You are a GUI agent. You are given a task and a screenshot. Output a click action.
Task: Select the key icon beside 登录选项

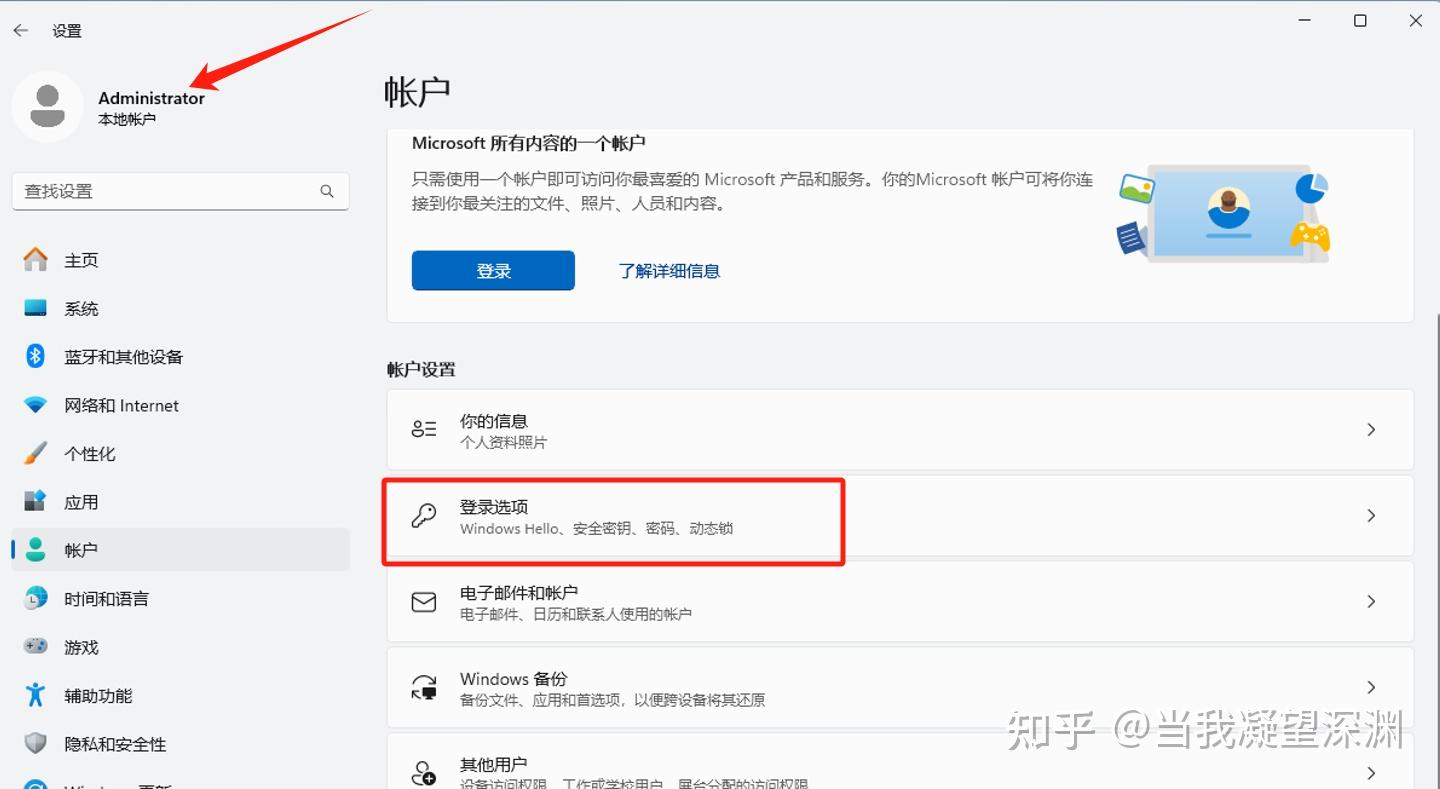tap(423, 515)
